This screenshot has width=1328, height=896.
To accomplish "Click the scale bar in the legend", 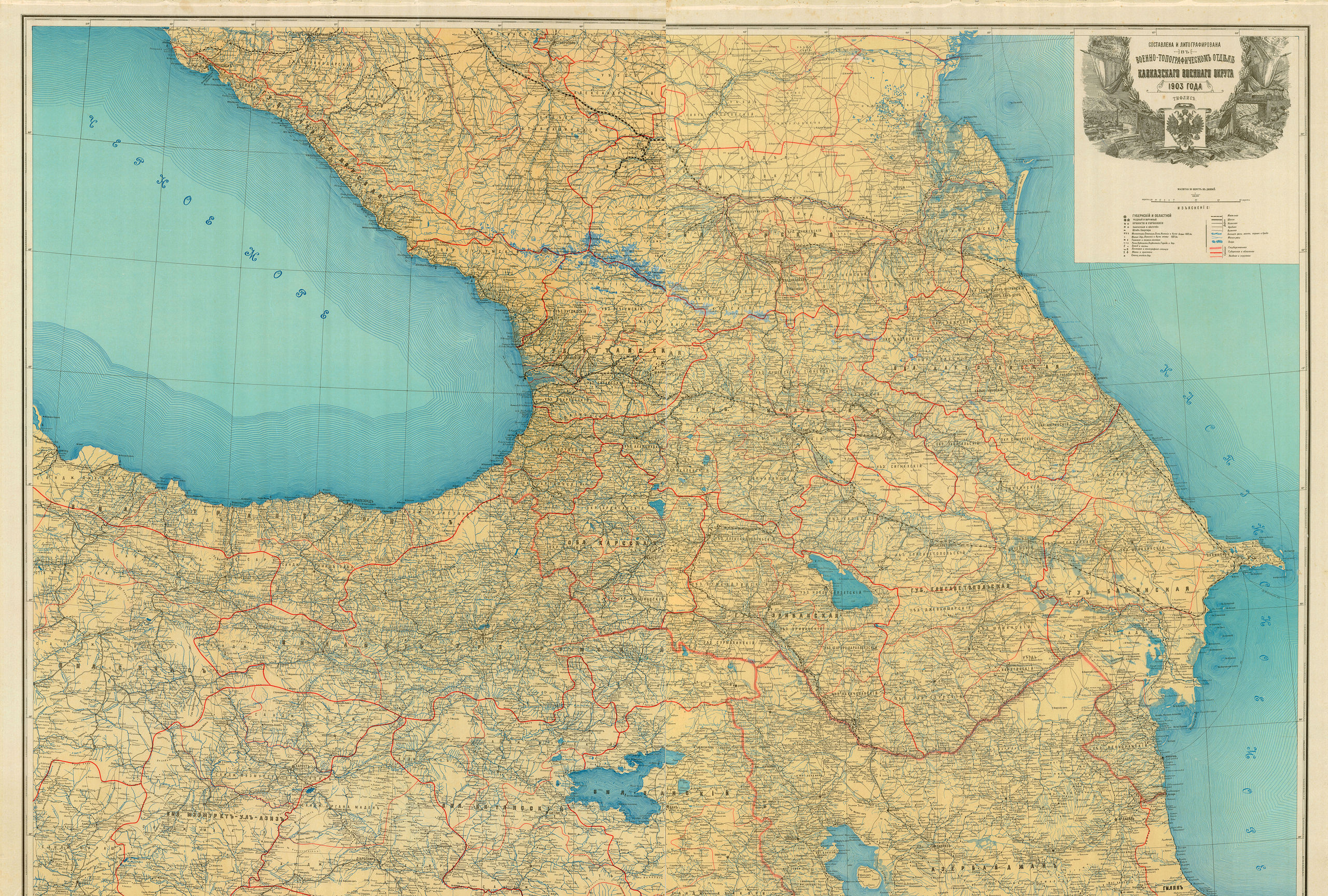I will coord(1196,202).
